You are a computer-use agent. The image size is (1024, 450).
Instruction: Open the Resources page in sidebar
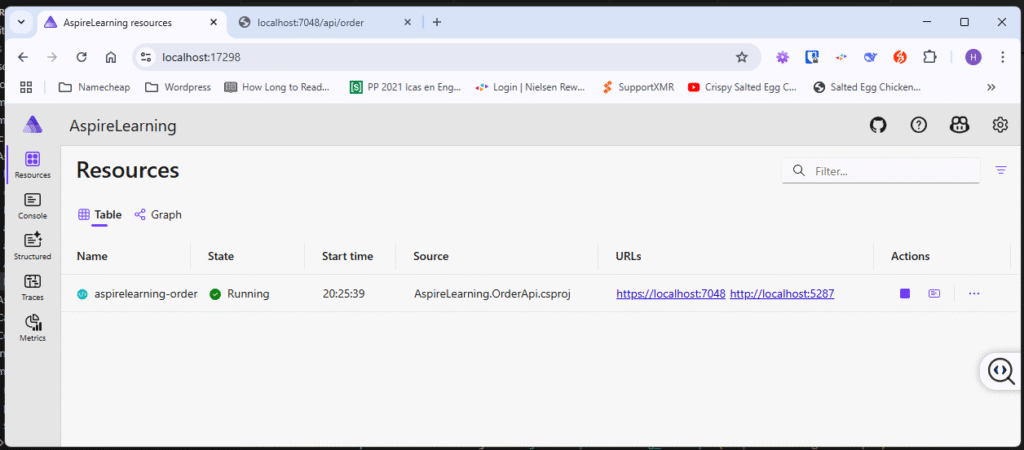click(32, 165)
